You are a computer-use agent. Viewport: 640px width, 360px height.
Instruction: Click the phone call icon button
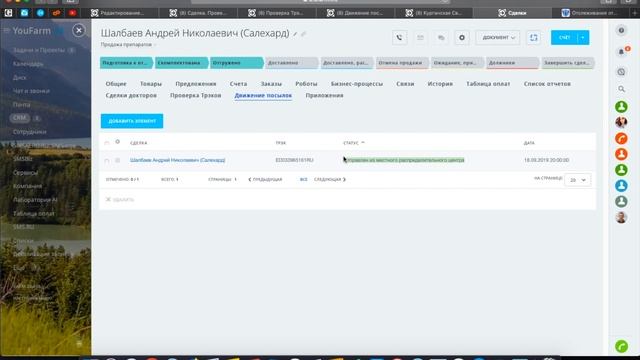pos(399,38)
